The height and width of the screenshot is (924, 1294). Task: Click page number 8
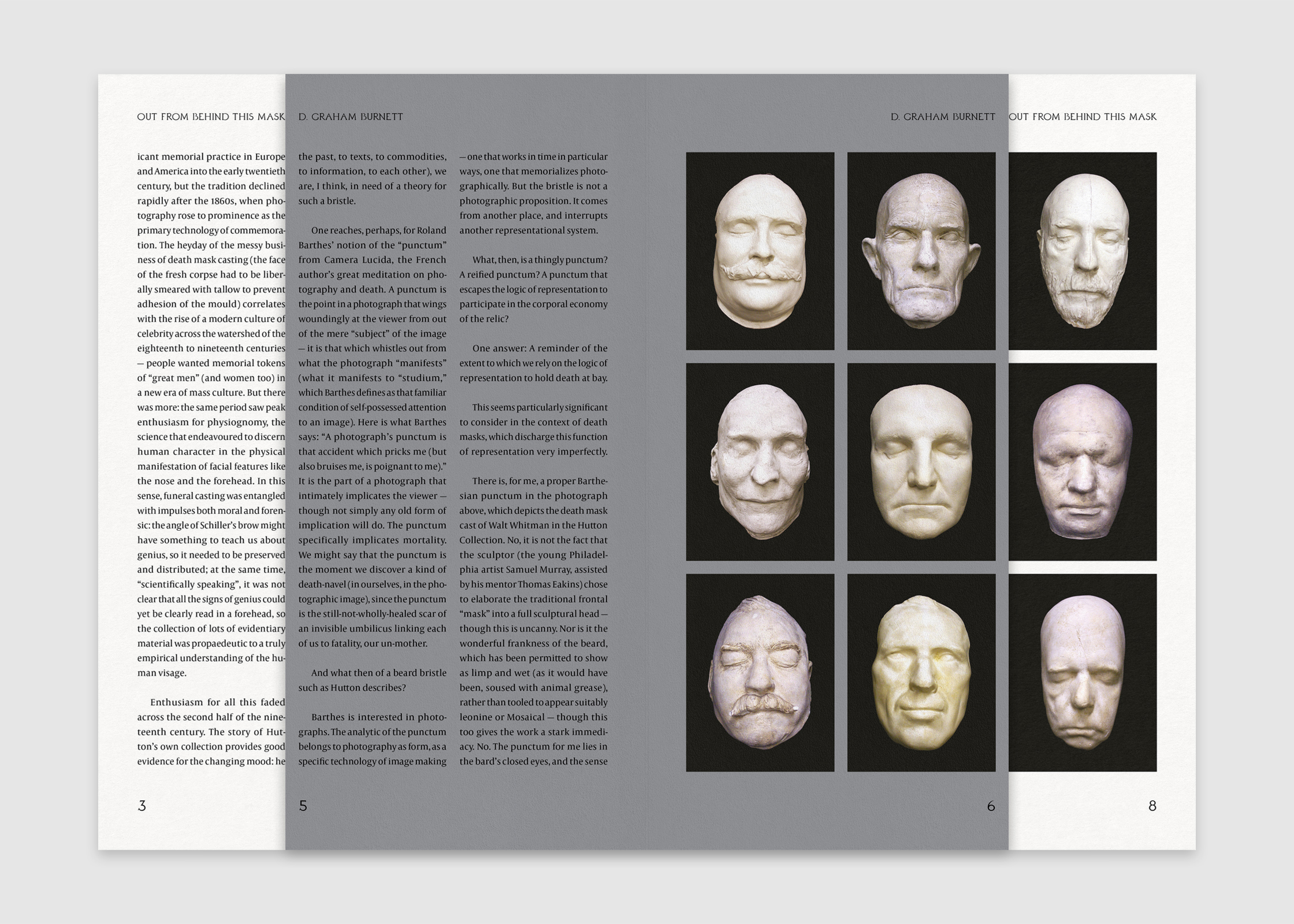pyautogui.click(x=1152, y=806)
